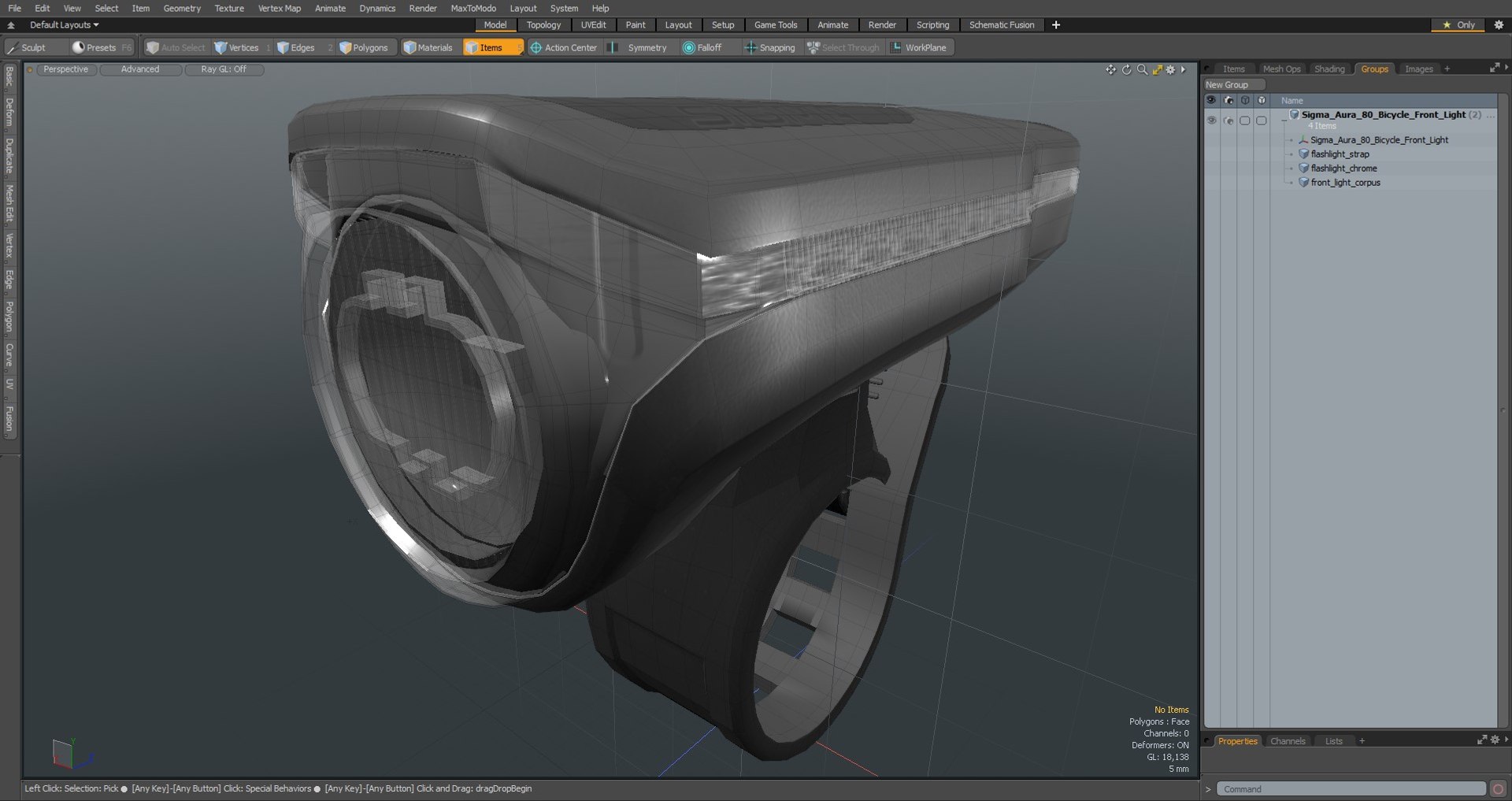Open the Perspective view type dropdown

[65, 69]
